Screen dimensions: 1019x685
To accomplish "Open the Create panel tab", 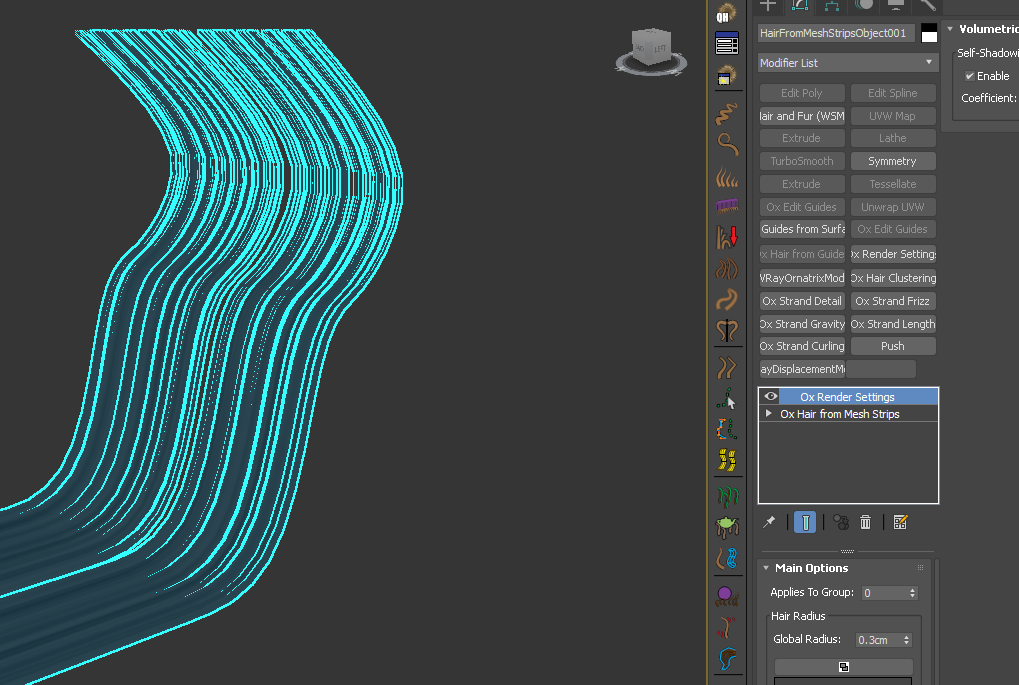I will 768,5.
